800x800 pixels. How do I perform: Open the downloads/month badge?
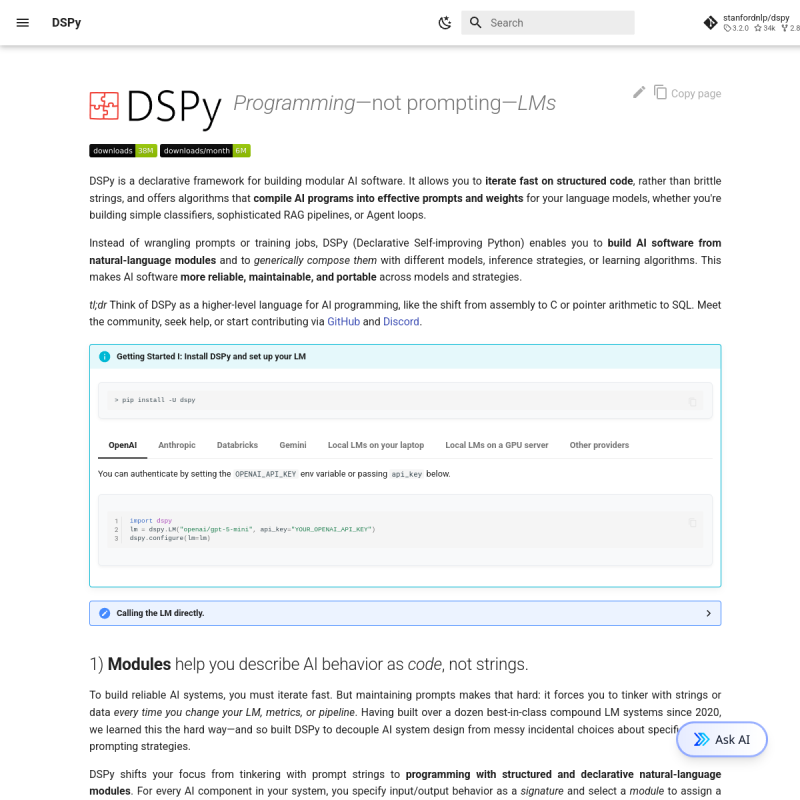click(x=205, y=150)
